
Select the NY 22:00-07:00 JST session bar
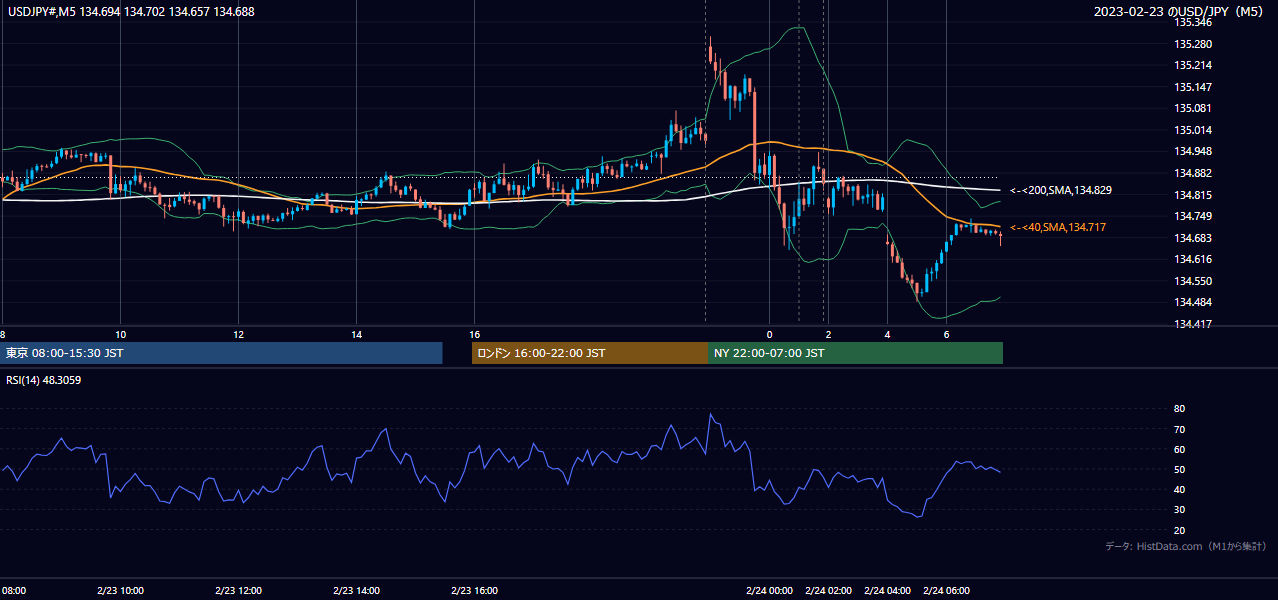click(x=855, y=353)
